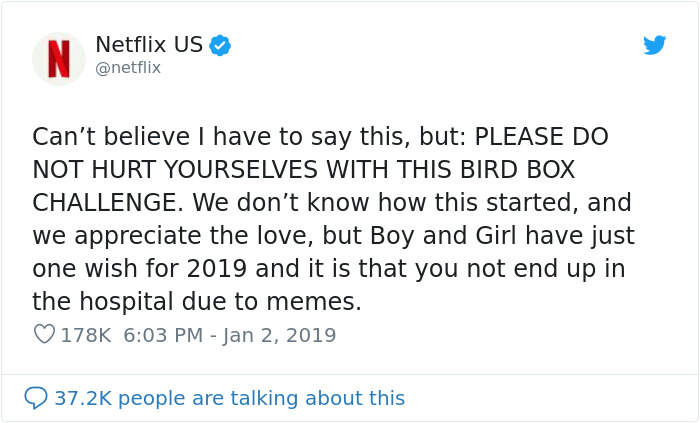Screen dimensions: 700x423
Task: Click the "Can't believe I have to" opening line
Action: click(150, 136)
